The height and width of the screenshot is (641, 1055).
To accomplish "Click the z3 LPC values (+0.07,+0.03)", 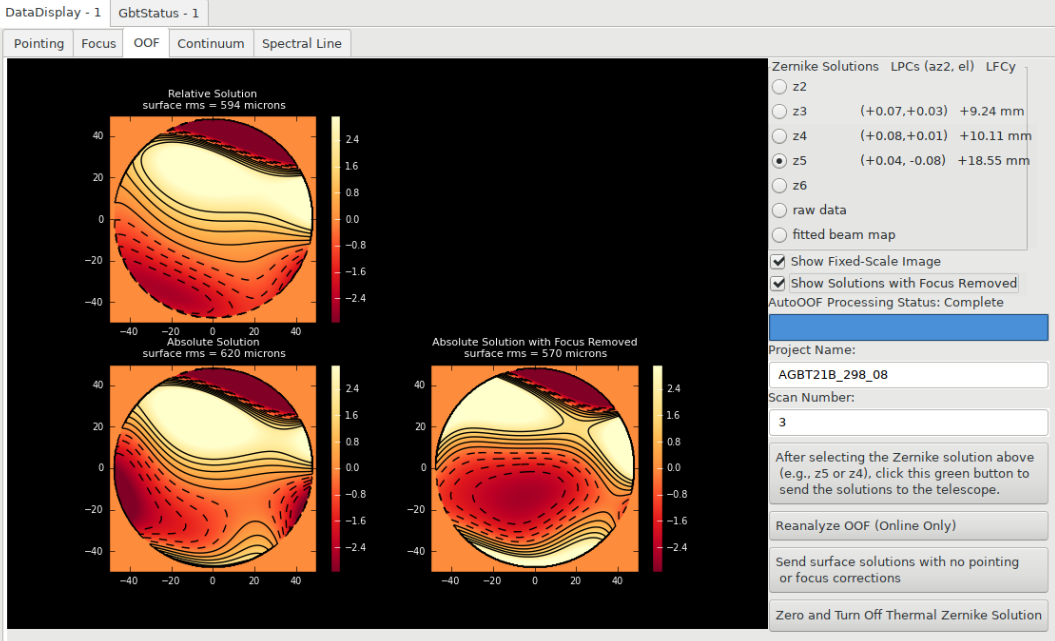I will (x=904, y=112).
